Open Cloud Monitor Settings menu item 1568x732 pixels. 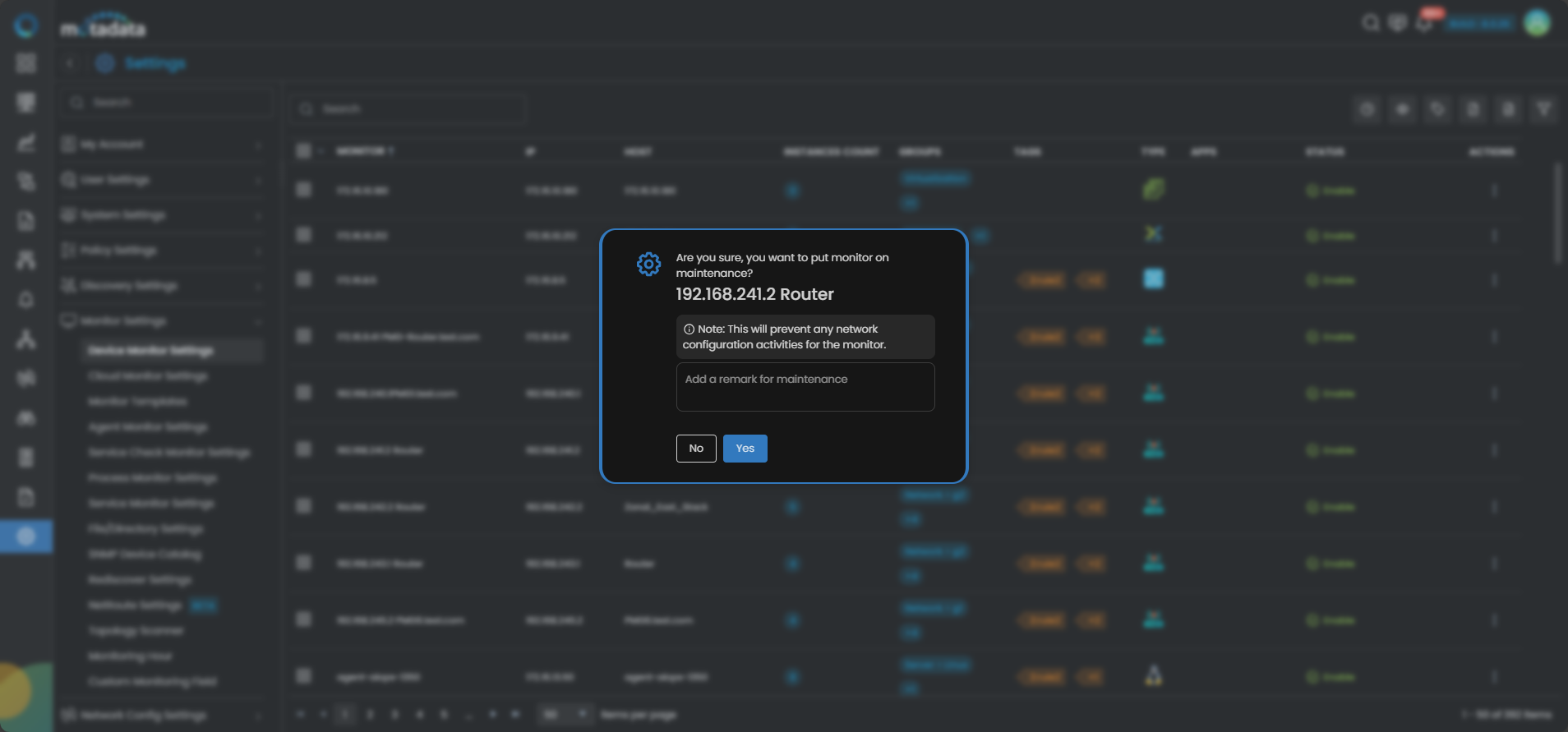148,376
